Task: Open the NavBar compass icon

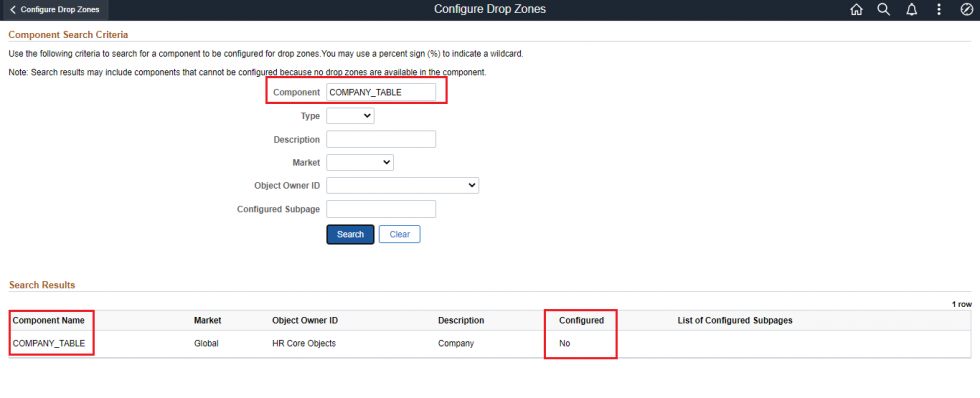Action: click(x=966, y=10)
